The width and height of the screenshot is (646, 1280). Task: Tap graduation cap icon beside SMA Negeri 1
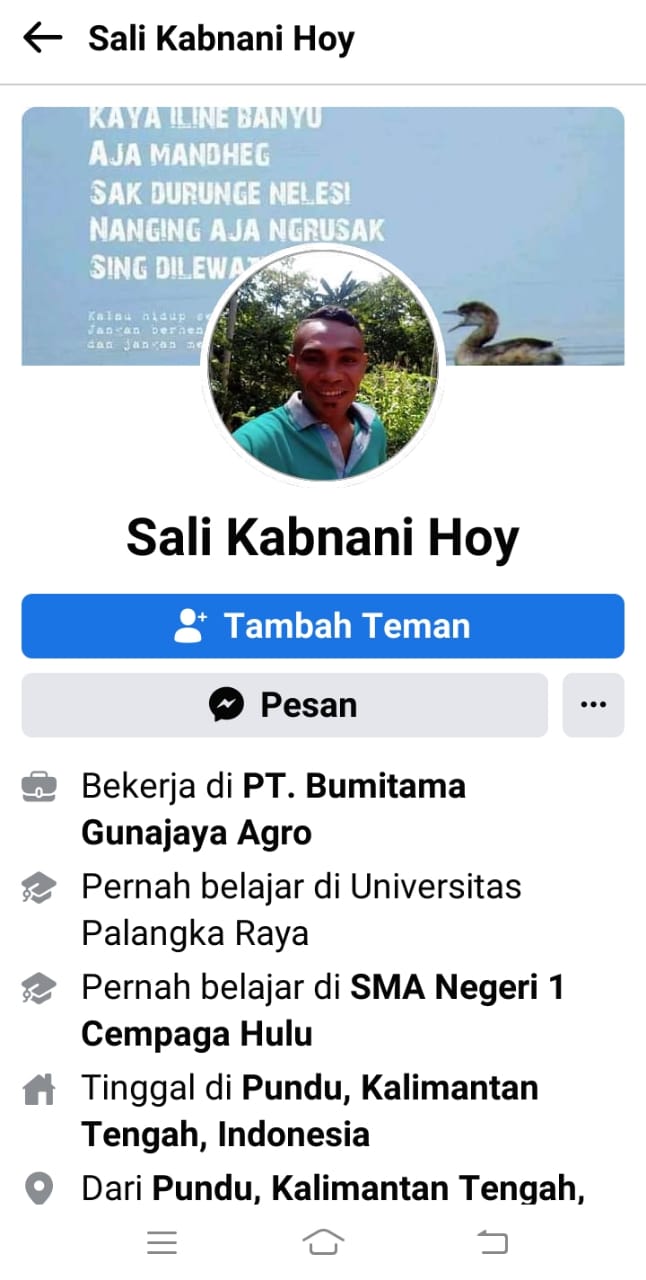point(39,988)
